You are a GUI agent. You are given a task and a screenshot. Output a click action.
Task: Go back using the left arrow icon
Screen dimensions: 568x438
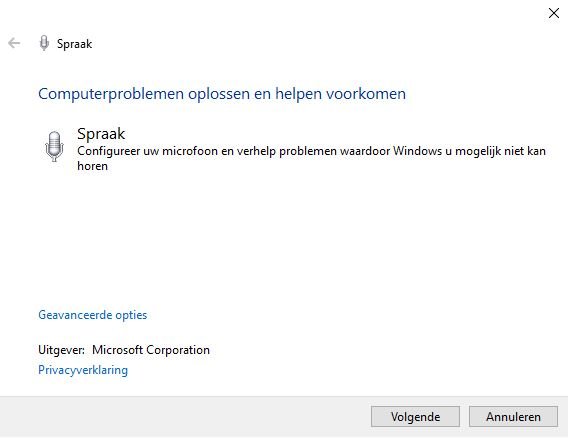pos(14,43)
